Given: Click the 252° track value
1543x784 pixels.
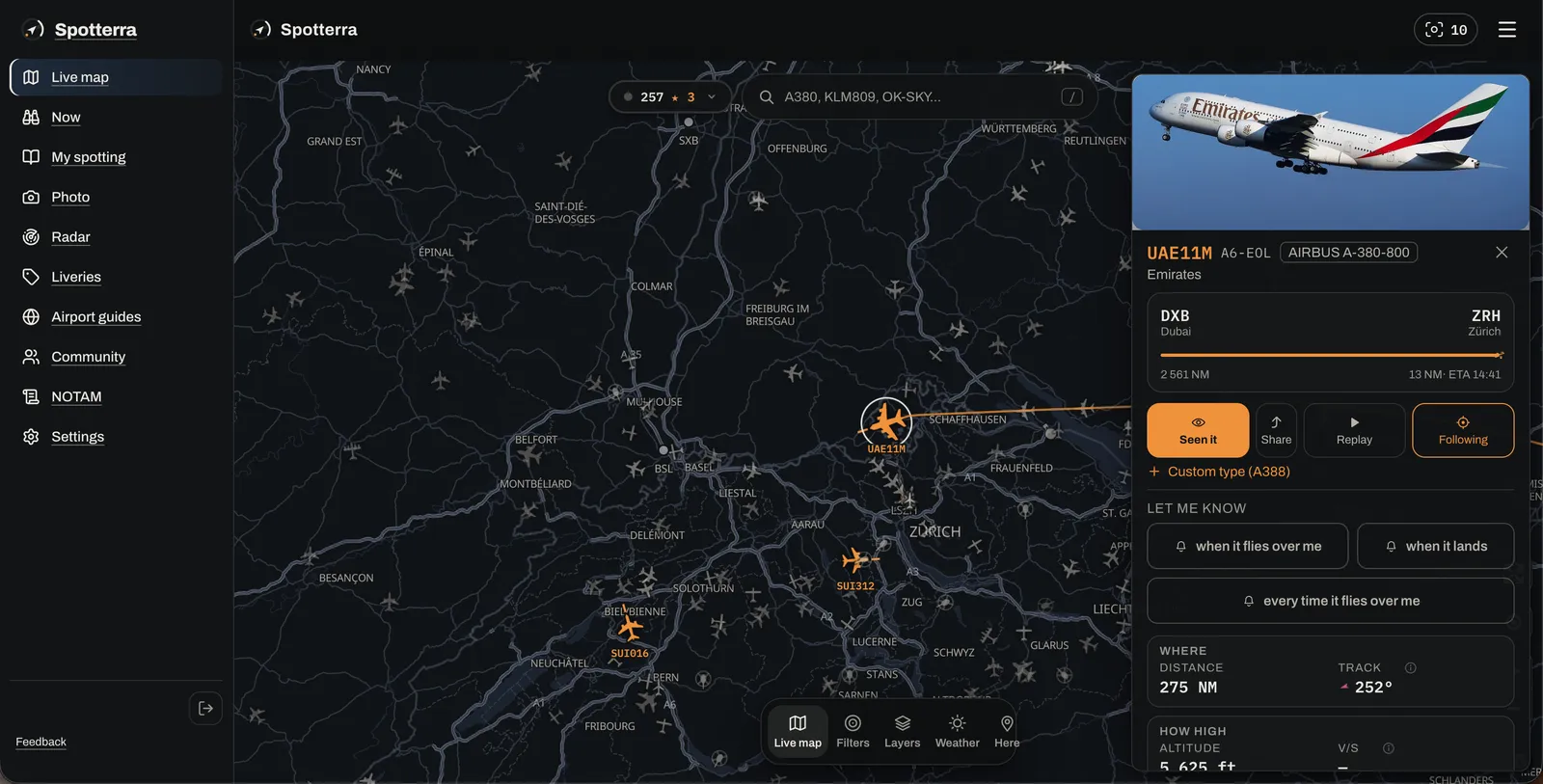Looking at the screenshot, I should pyautogui.click(x=1373, y=688).
